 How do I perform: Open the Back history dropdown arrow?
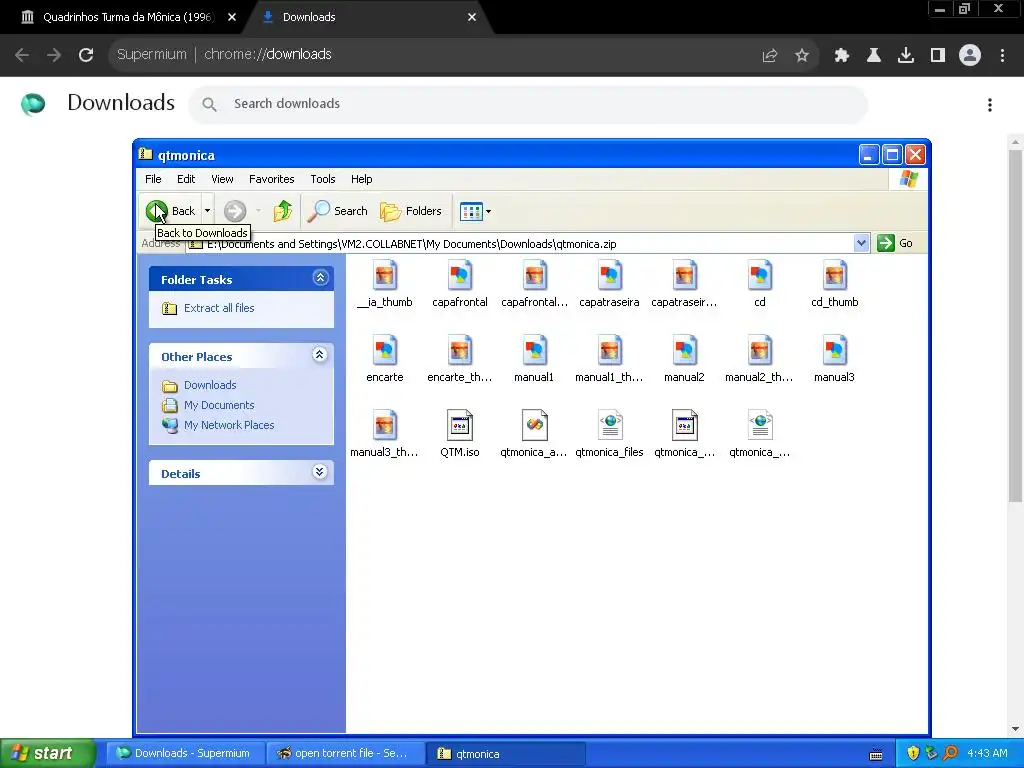[x=207, y=211]
